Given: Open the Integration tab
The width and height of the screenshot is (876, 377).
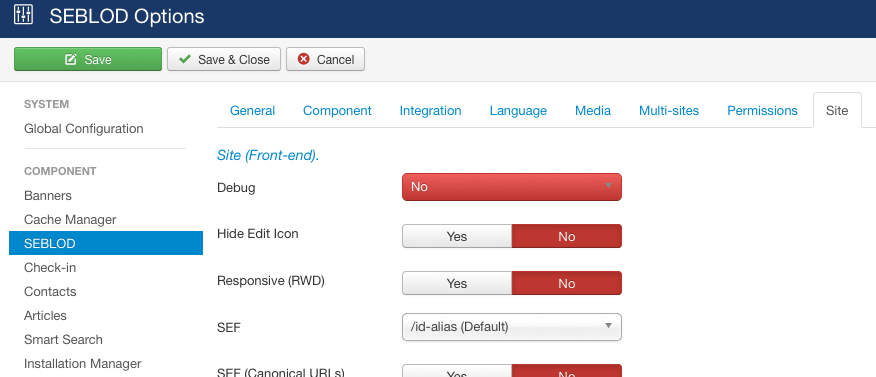Looking at the screenshot, I should click(x=431, y=111).
